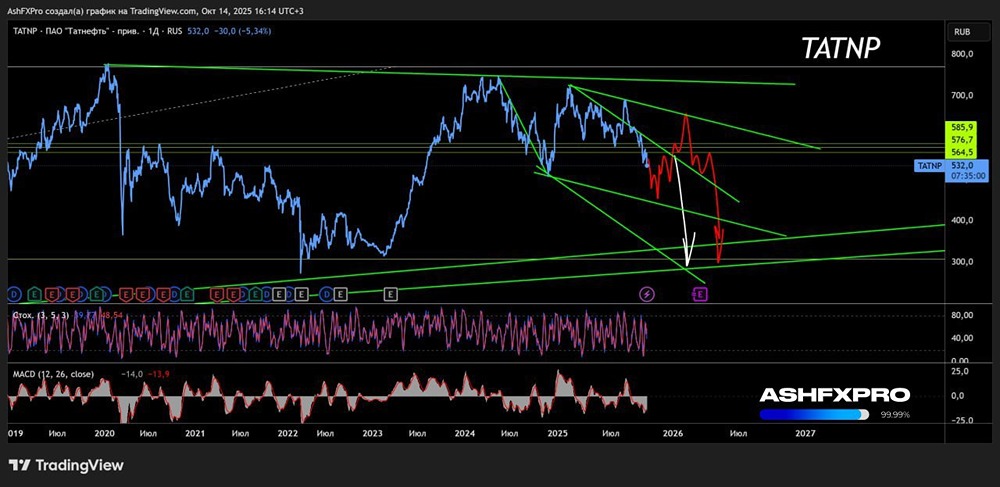Click the 700,0 price axis label

click(x=962, y=96)
